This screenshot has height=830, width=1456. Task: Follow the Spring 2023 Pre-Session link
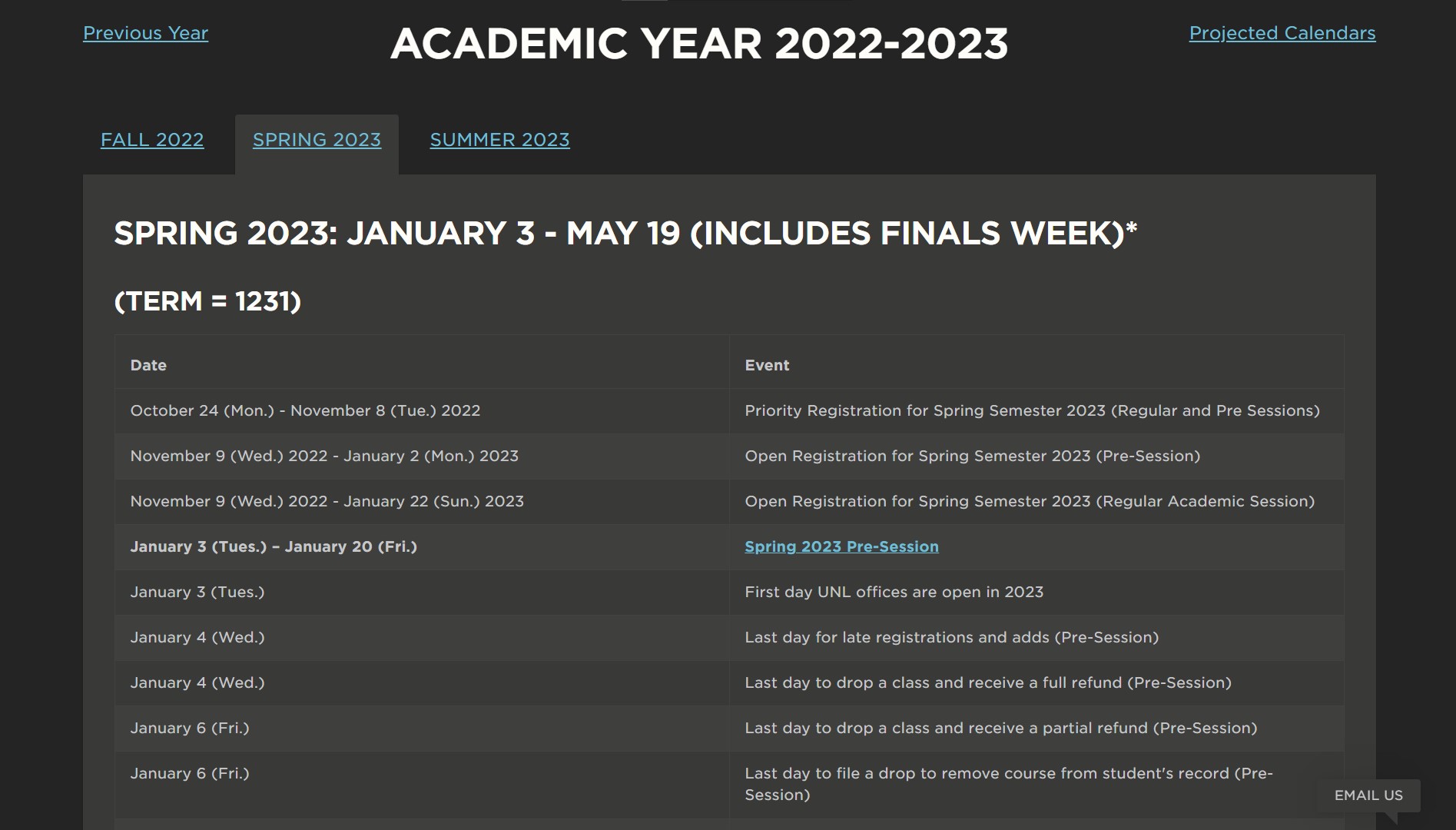tap(841, 546)
